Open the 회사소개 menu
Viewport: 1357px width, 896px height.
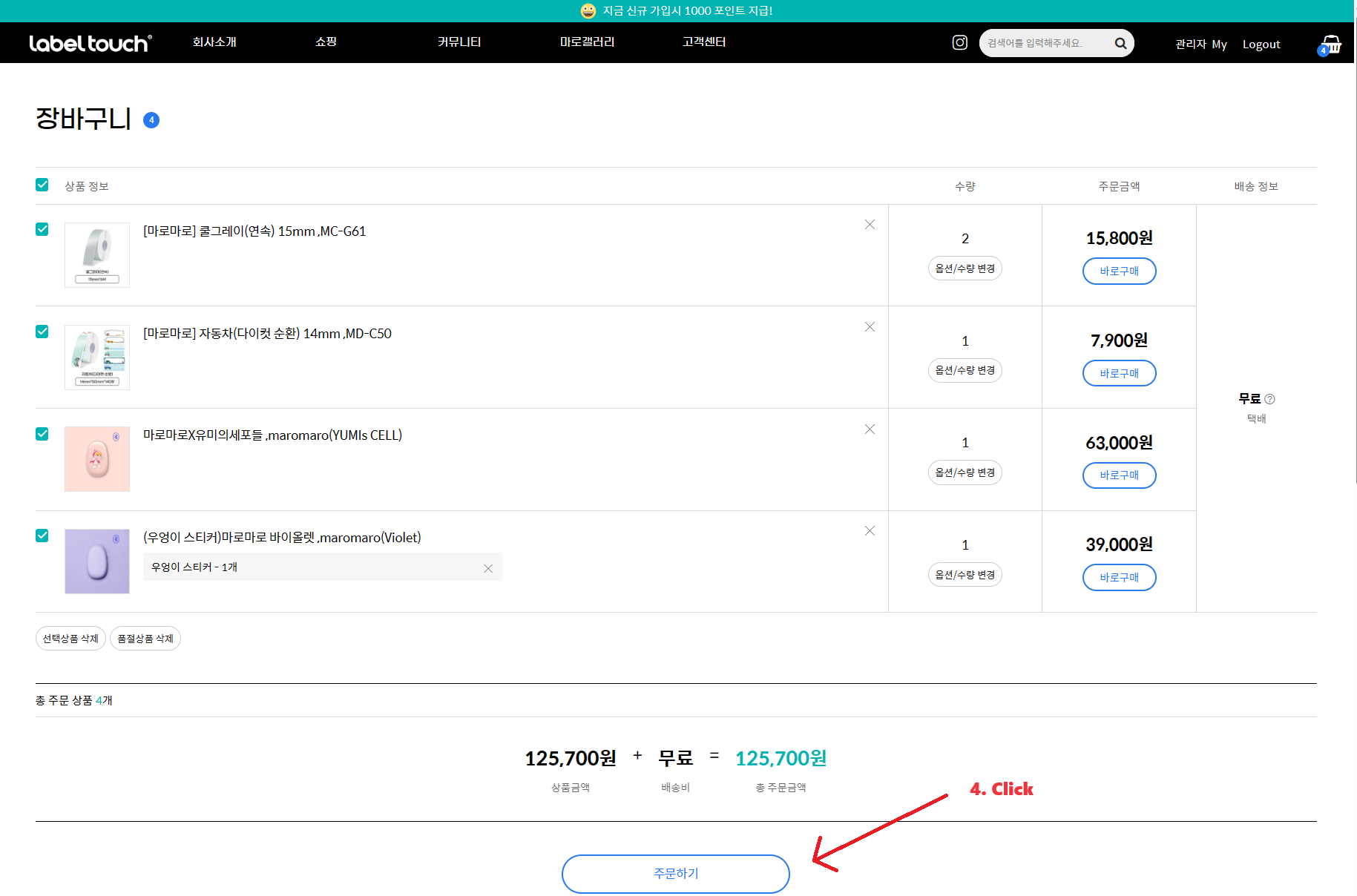(214, 42)
